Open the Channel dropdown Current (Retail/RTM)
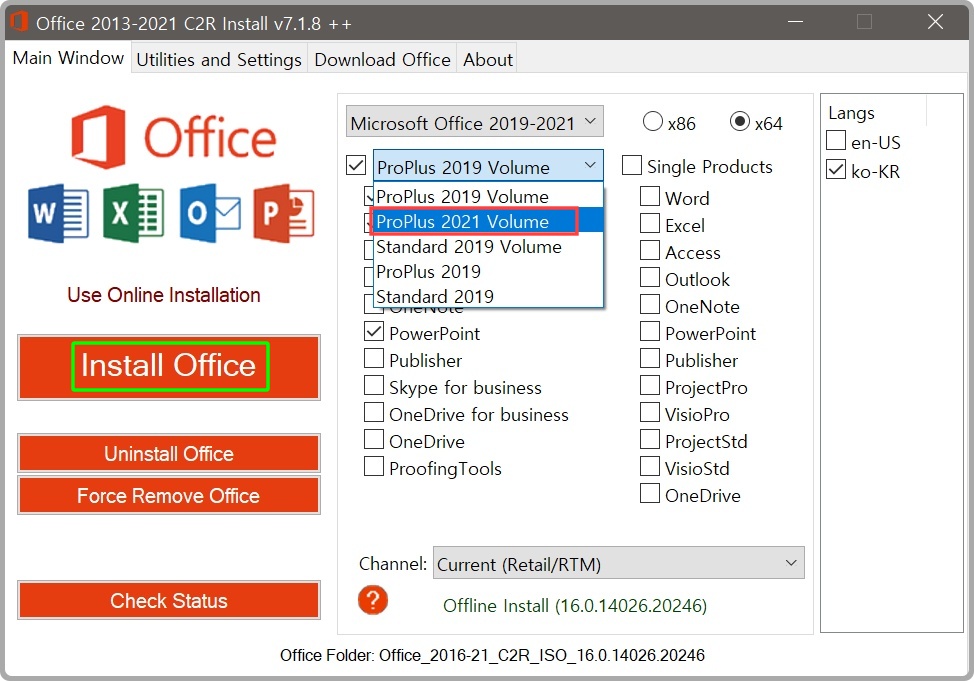This screenshot has width=974, height=681. tap(619, 563)
